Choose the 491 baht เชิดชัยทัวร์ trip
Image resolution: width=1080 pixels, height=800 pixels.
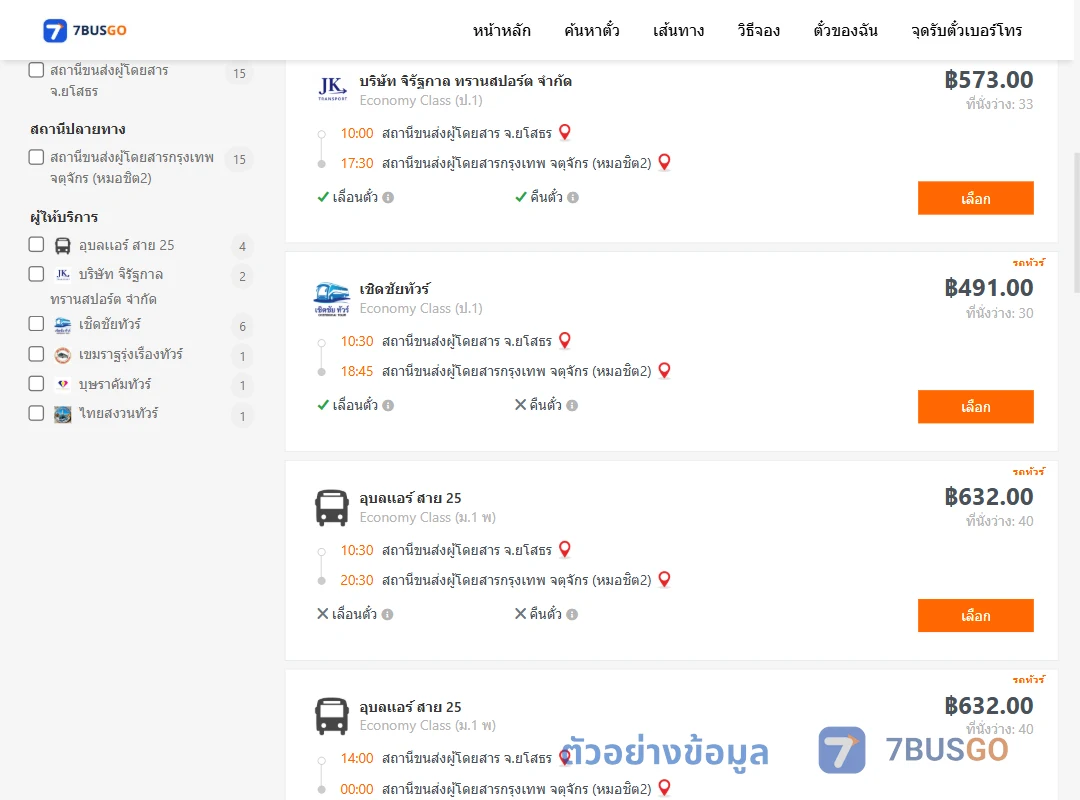pos(975,407)
